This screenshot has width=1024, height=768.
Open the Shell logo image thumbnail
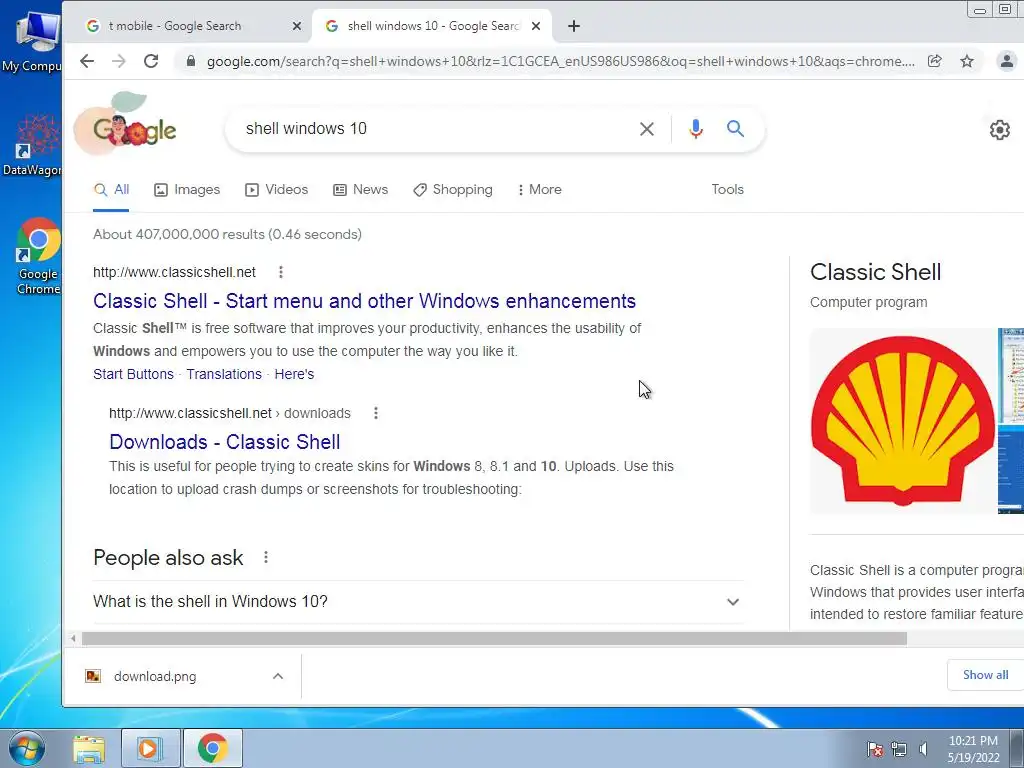(x=903, y=421)
